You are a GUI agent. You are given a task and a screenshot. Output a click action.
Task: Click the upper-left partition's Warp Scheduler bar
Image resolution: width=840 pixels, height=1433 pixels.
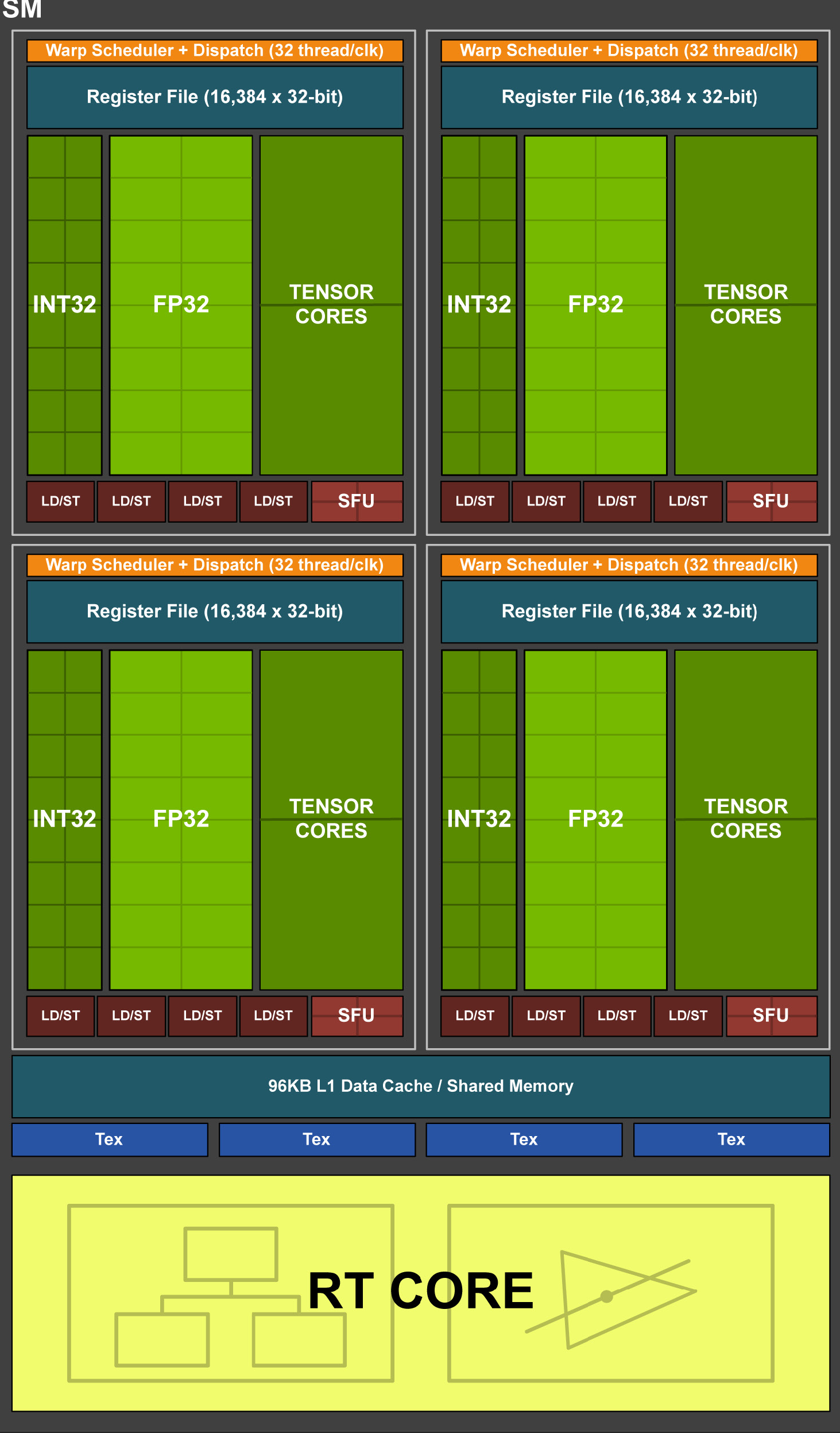click(x=215, y=51)
